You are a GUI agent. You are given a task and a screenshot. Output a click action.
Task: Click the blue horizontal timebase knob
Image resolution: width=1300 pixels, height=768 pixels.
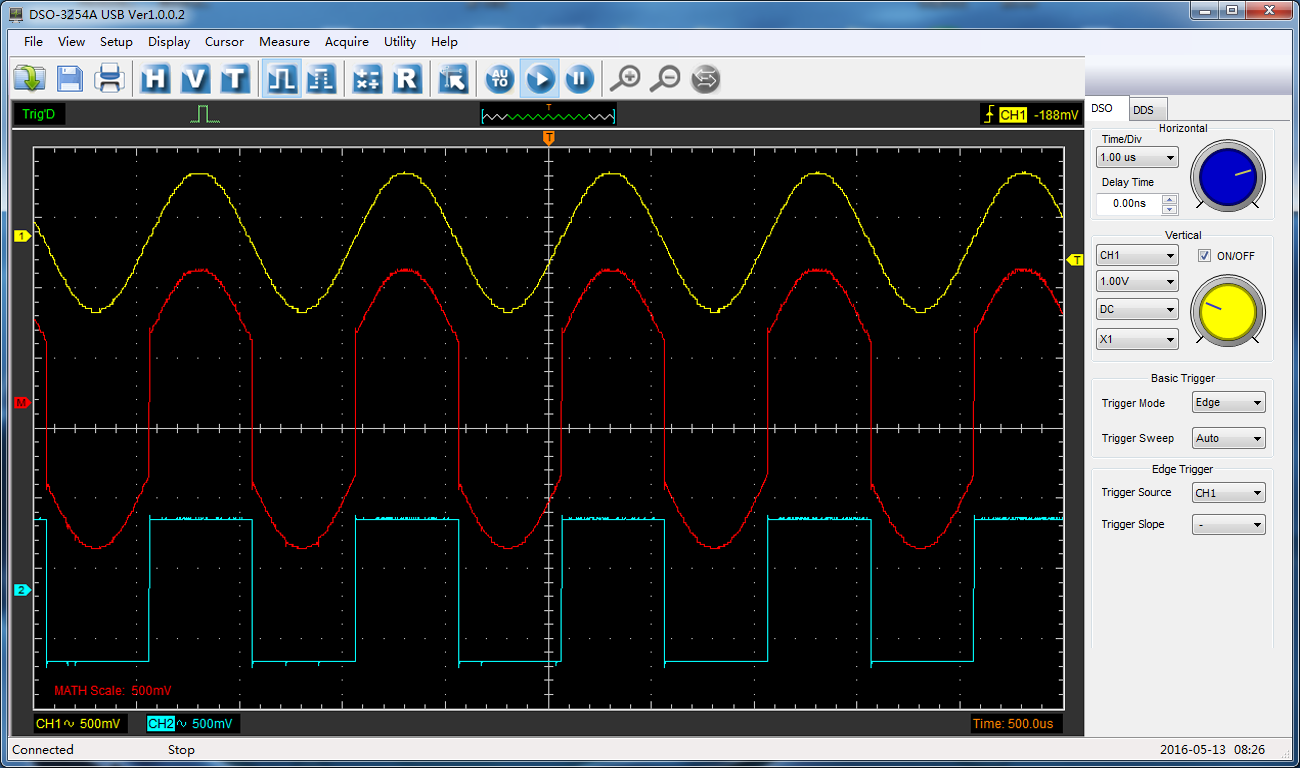click(1226, 175)
